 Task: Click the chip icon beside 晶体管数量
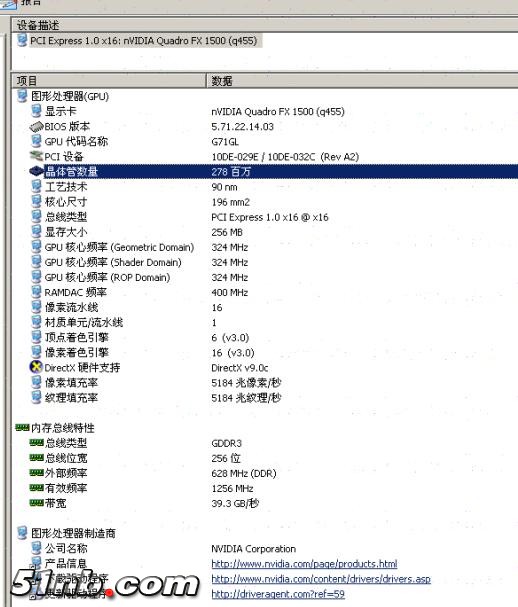(36, 171)
